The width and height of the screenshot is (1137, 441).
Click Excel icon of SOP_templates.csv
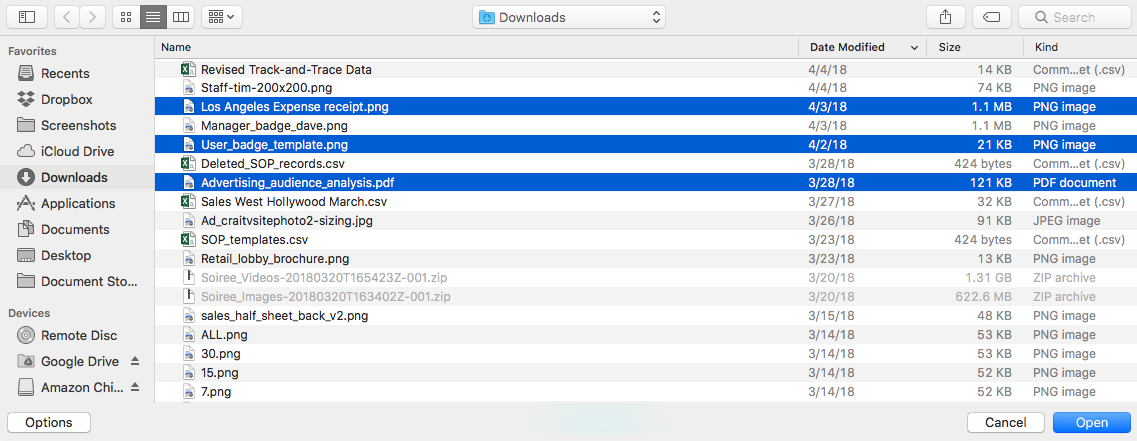(x=188, y=239)
